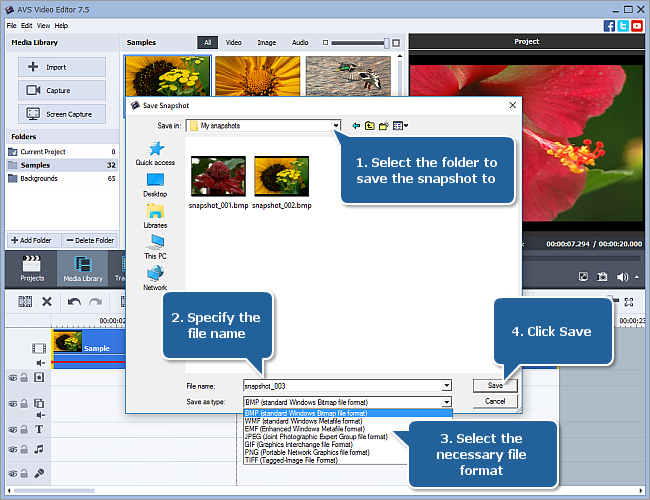Screen dimensions: 650x500
Task: Create new folder in Save dialog
Action: 384,126
